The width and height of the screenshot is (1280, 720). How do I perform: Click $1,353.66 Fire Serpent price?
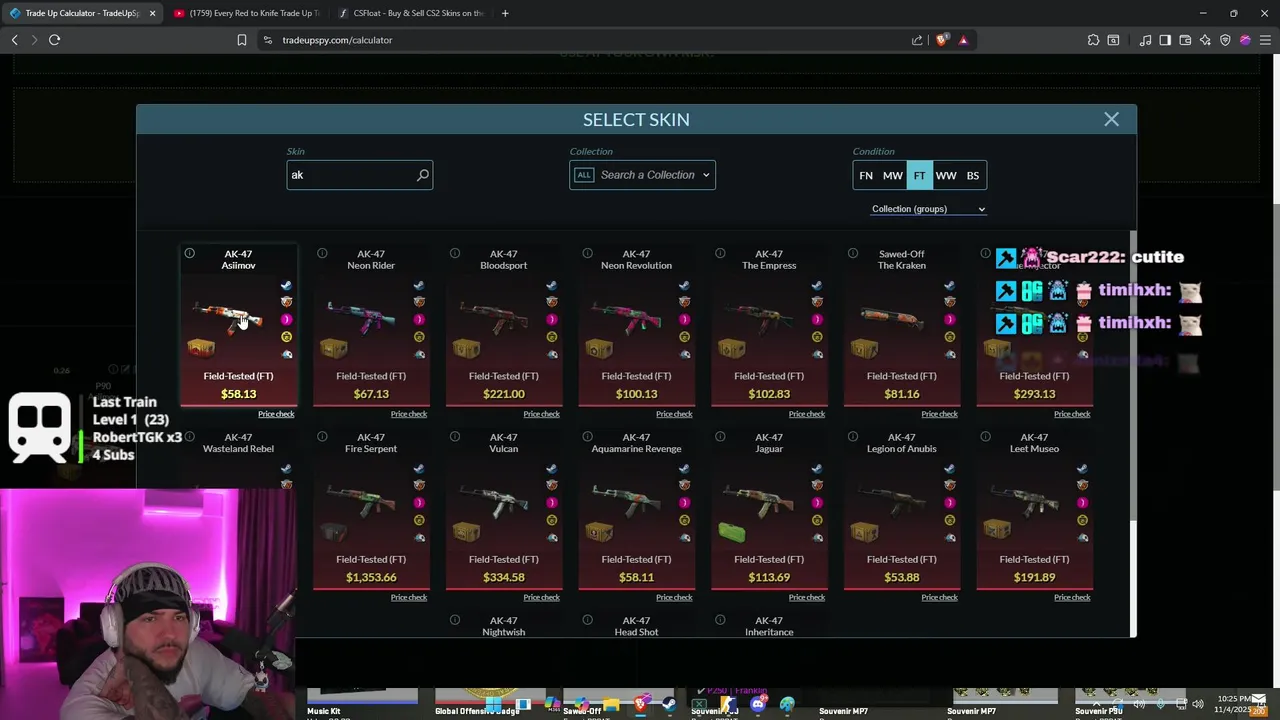pos(371,577)
